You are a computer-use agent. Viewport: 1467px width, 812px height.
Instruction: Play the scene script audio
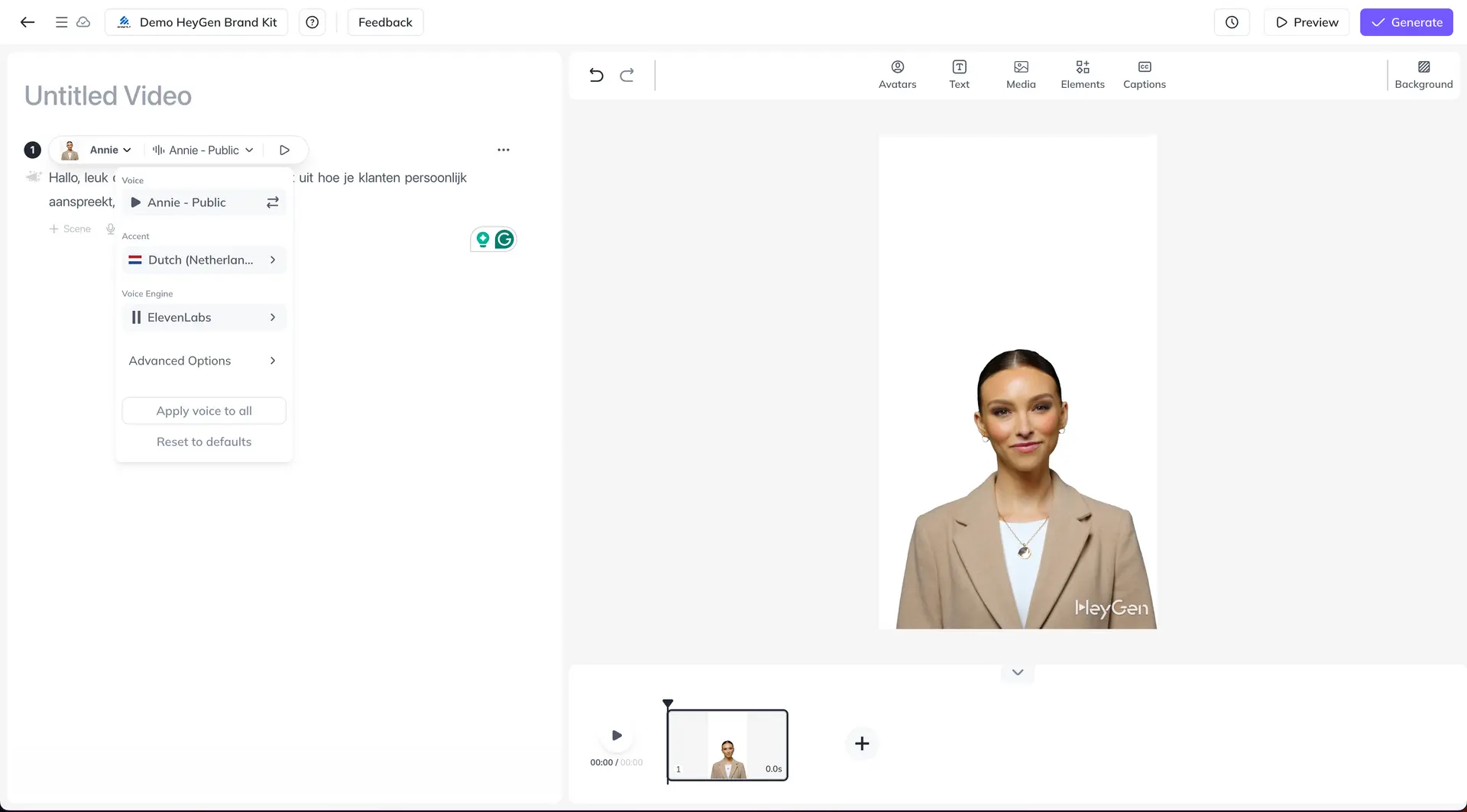(x=284, y=150)
